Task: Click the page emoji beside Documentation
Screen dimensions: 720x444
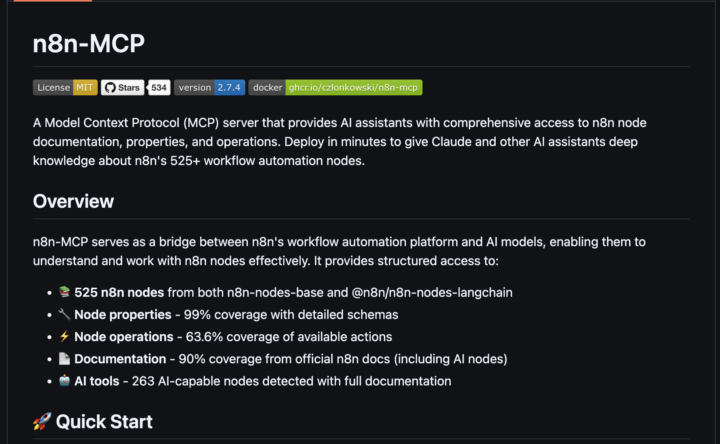Action: point(64,359)
